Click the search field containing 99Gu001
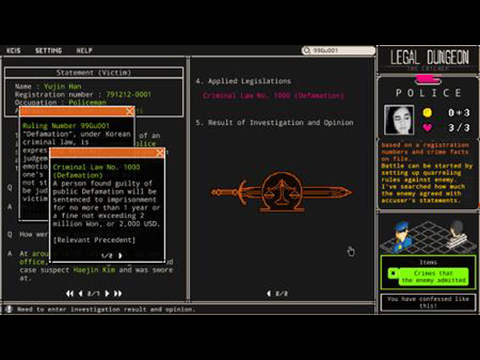 (339, 50)
